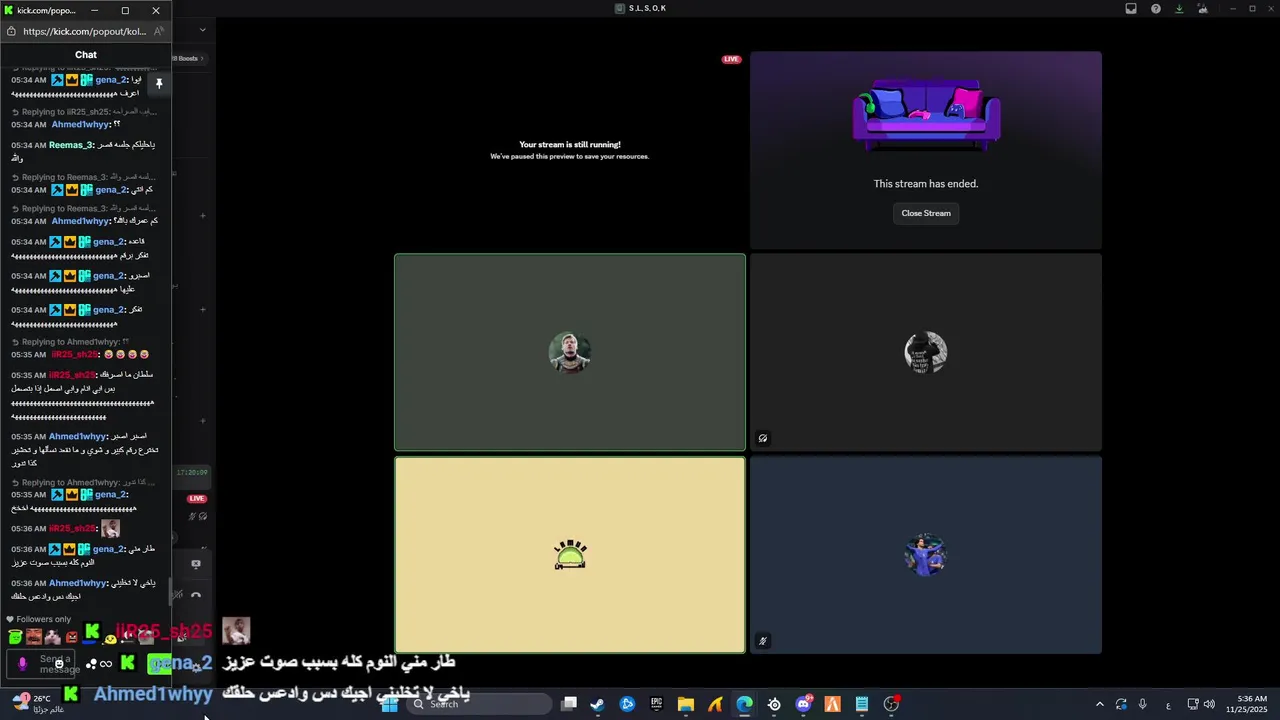Click username Reemas_3 in chat

point(71,145)
